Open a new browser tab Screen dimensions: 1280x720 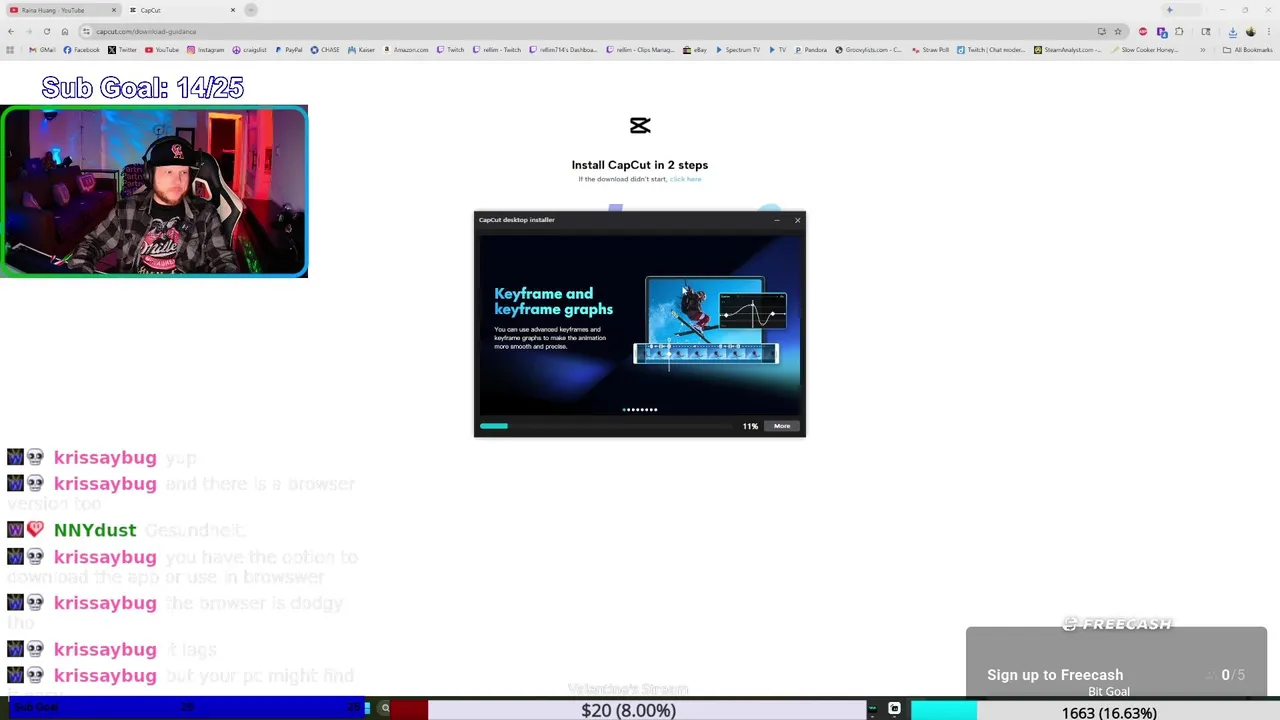click(251, 10)
